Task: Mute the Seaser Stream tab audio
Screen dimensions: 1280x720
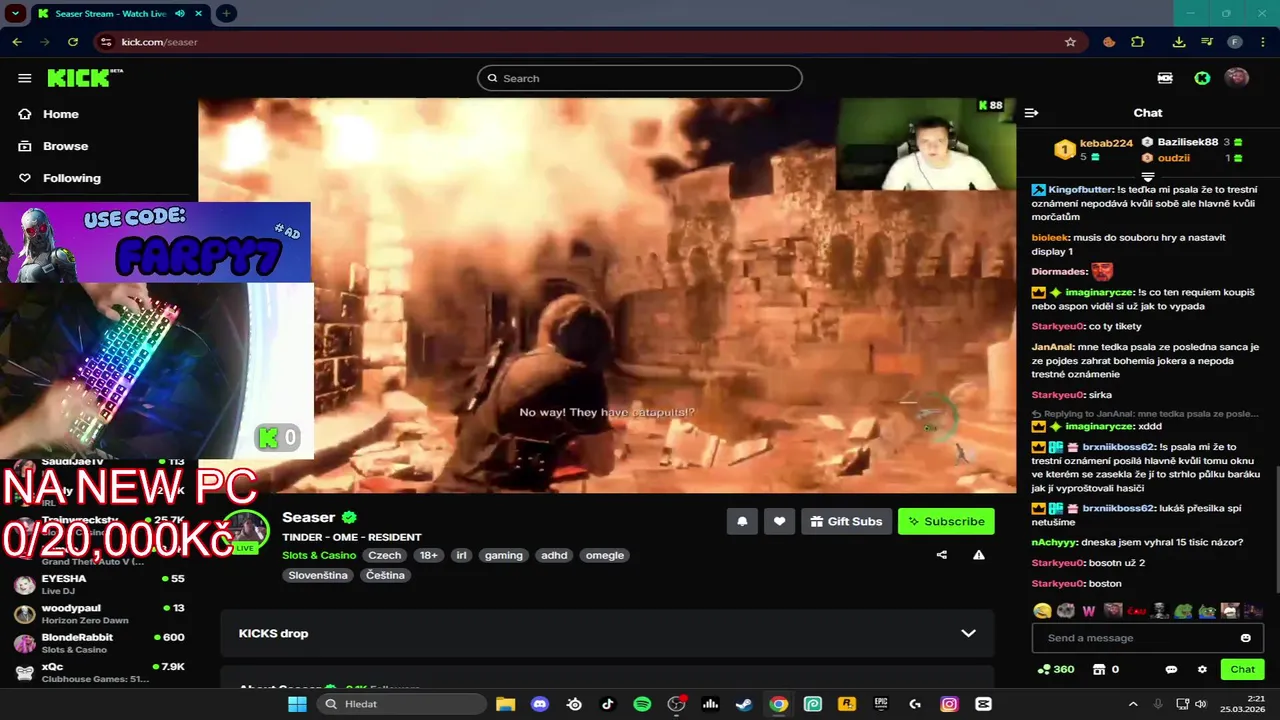Action: (180, 13)
